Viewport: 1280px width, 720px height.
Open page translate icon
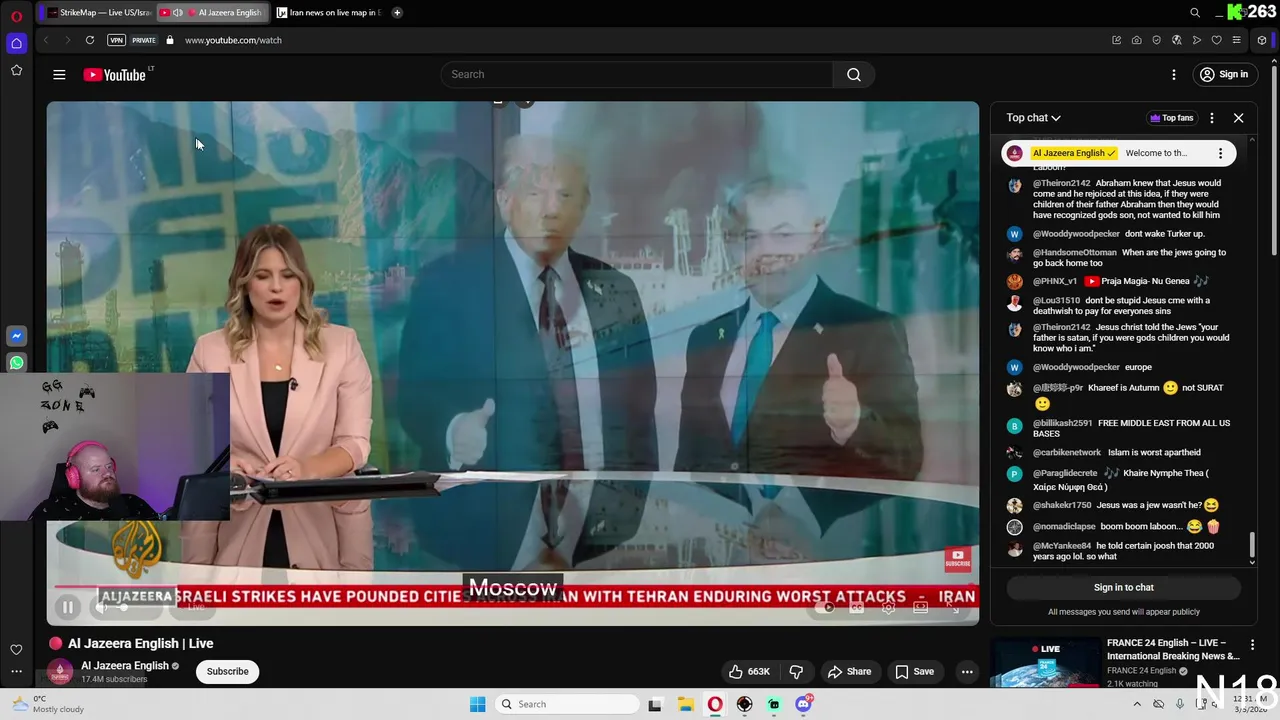click(1176, 40)
